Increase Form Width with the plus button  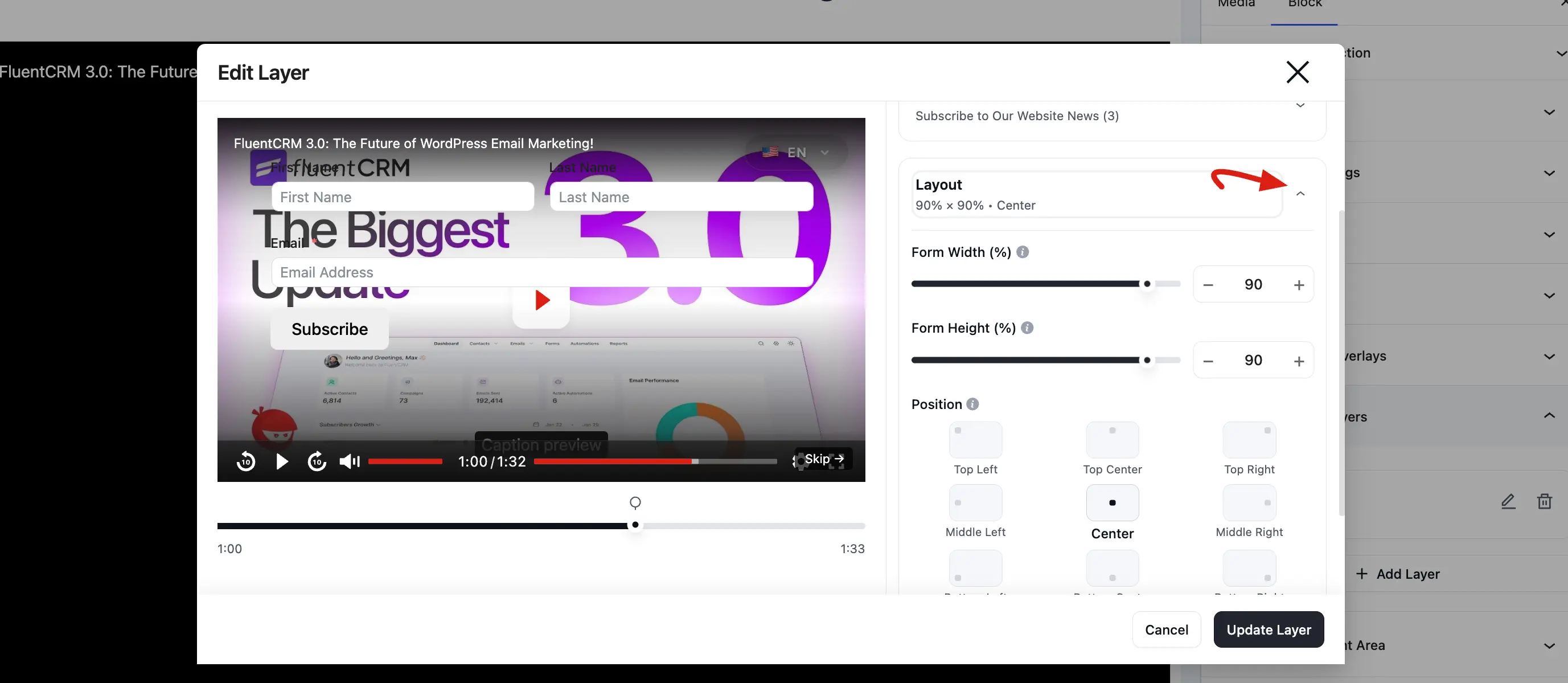pyautogui.click(x=1298, y=285)
